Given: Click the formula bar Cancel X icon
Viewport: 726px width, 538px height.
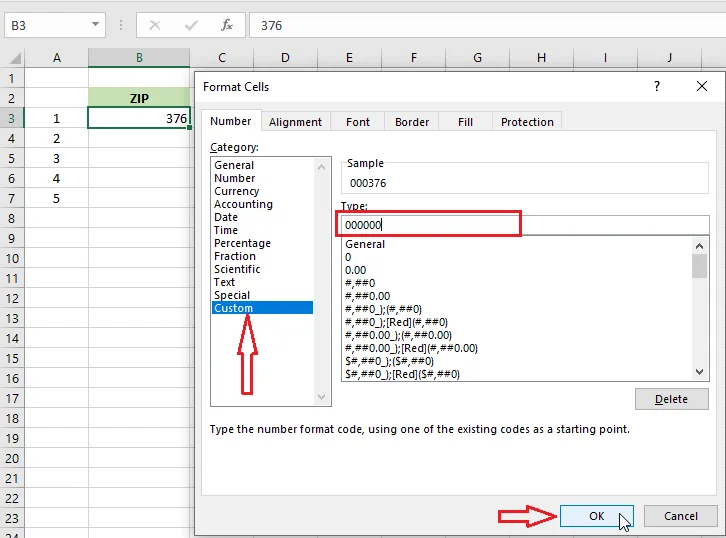Looking at the screenshot, I should (x=155, y=25).
